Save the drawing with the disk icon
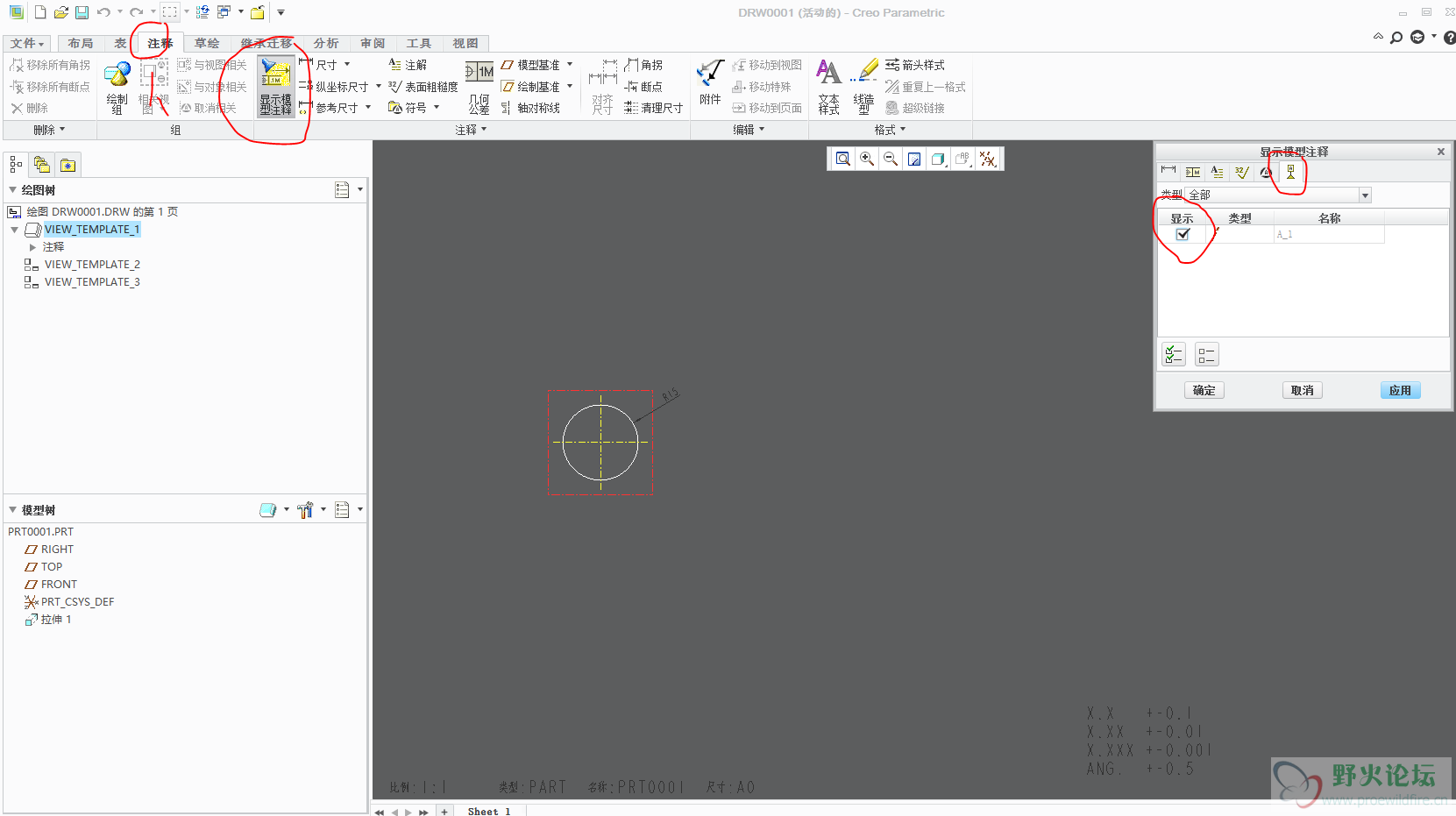 point(82,12)
